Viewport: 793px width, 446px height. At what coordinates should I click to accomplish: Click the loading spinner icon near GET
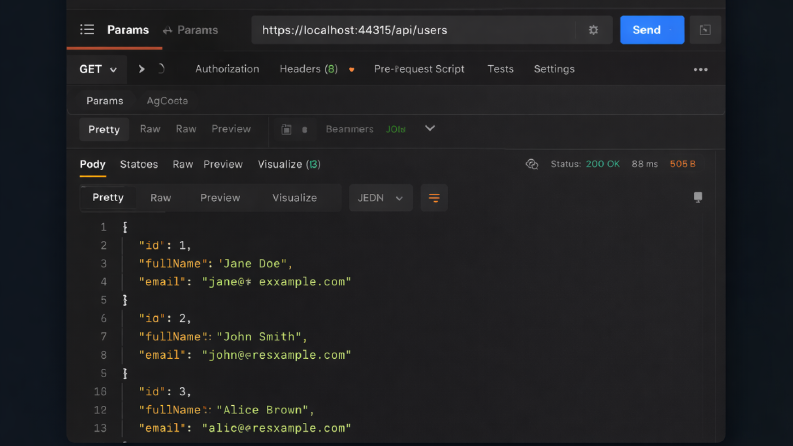point(160,69)
